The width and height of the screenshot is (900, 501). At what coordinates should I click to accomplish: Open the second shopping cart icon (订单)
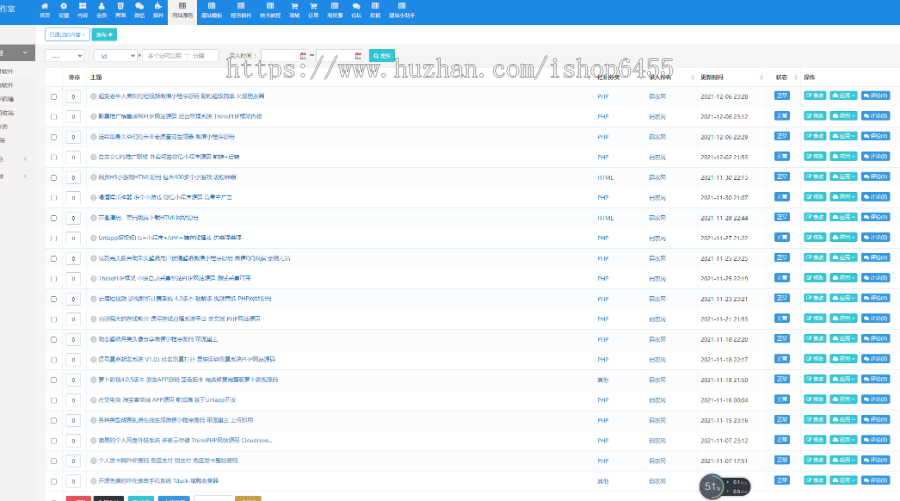tap(313, 10)
